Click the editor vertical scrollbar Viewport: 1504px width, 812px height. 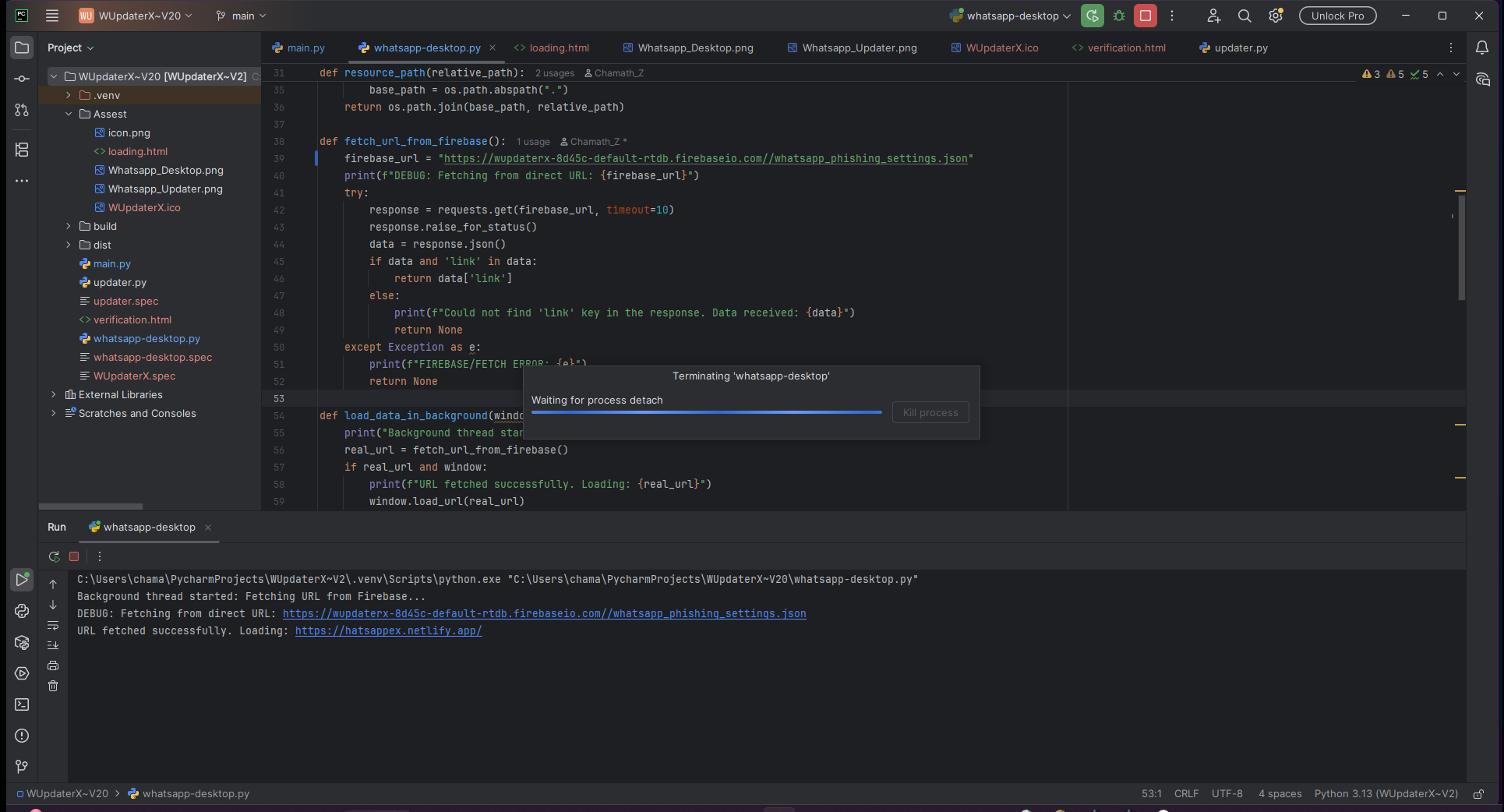coord(1461,248)
